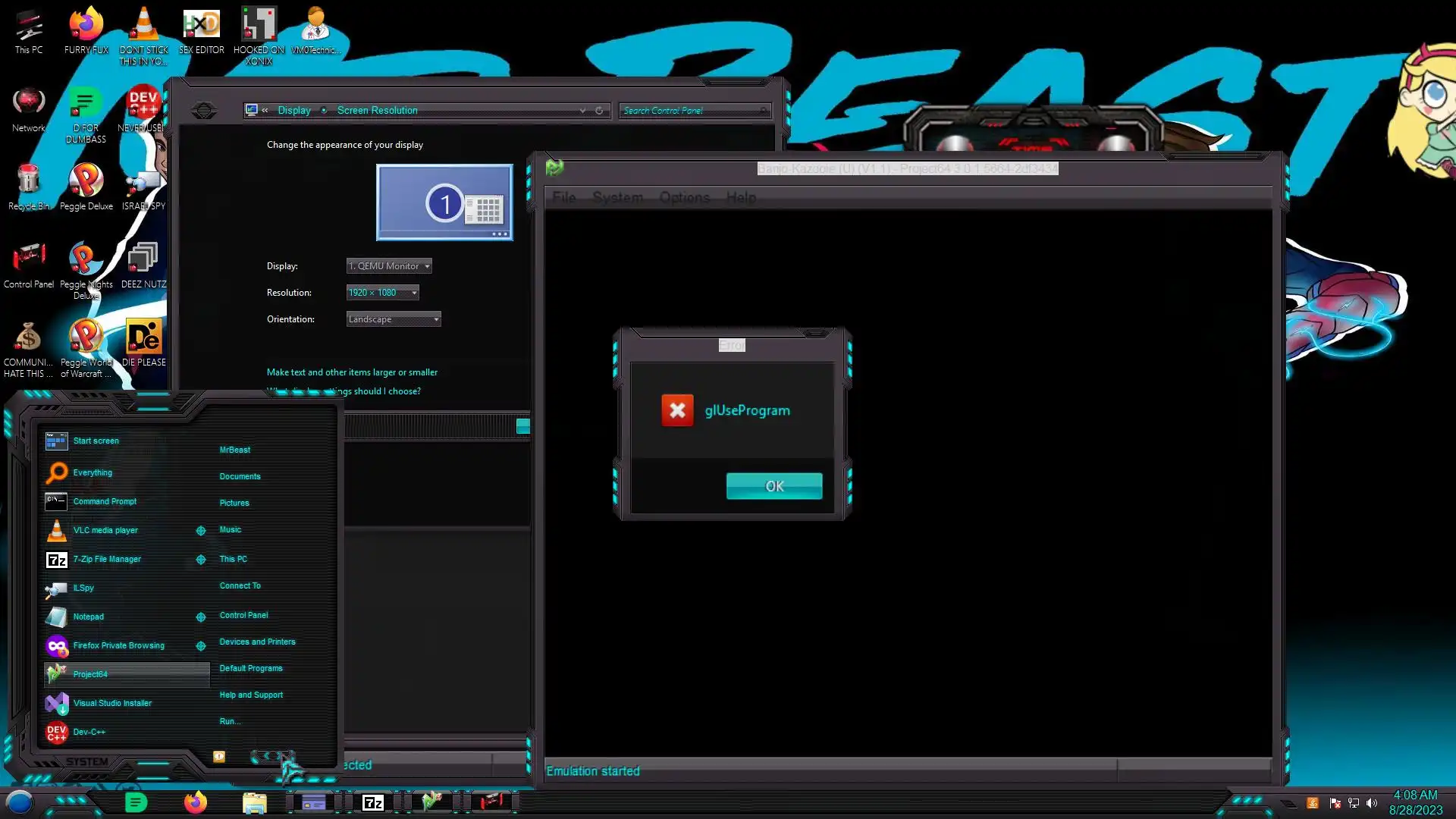Screen dimensions: 1456x819
Task: Click the volume speaker tray icon
Action: coord(1371,803)
